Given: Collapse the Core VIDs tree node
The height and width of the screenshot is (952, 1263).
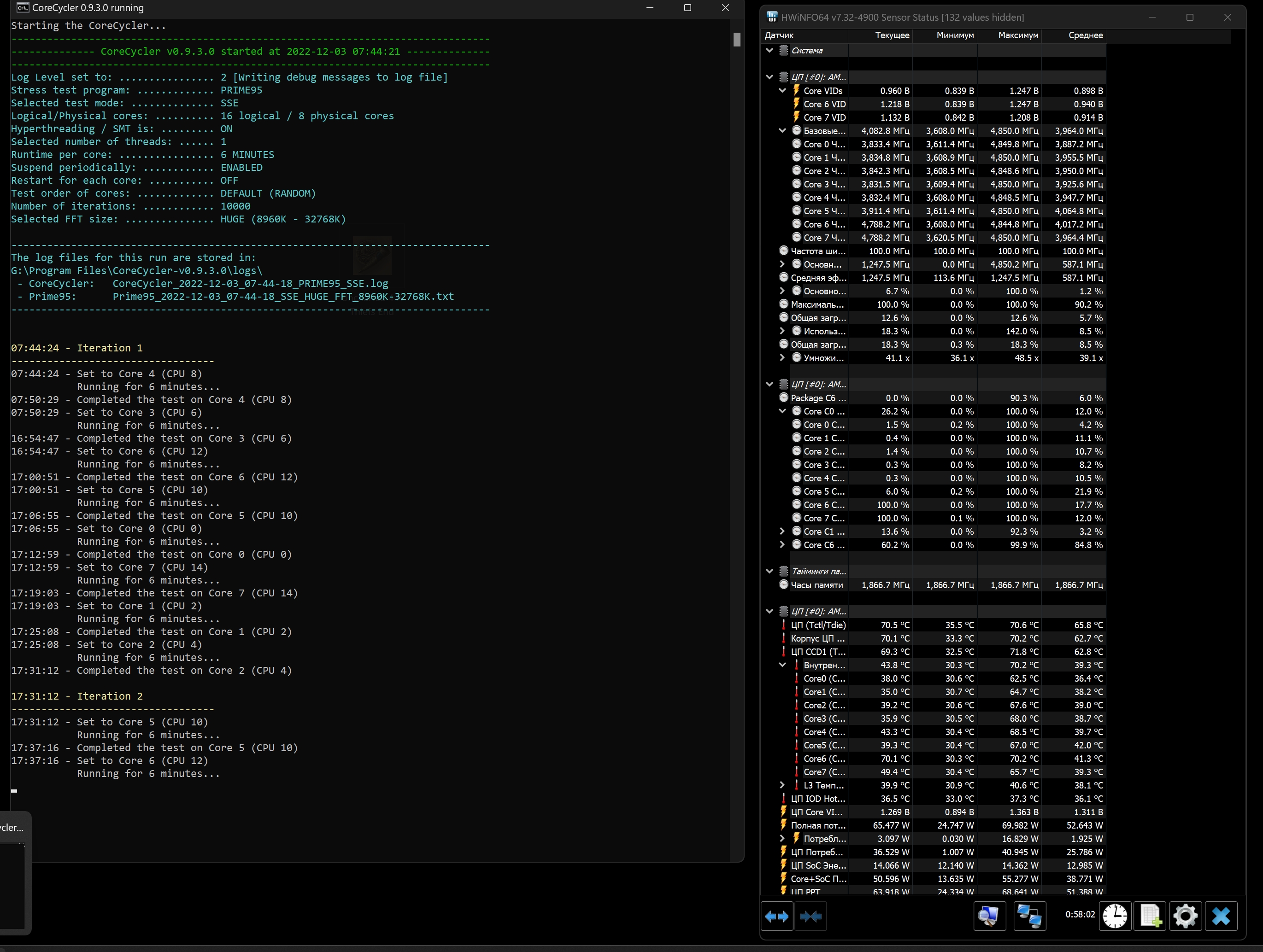Looking at the screenshot, I should tap(782, 91).
